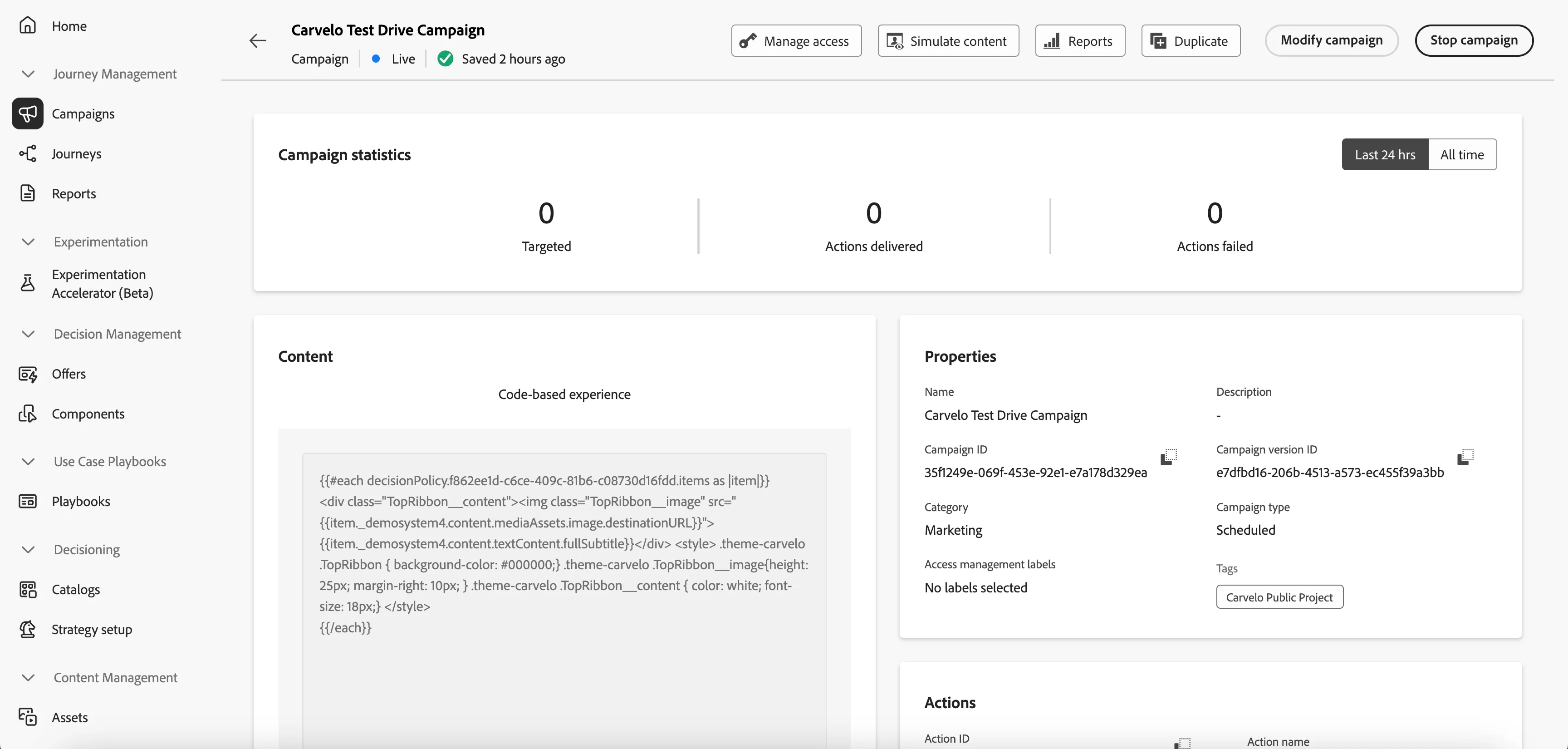The image size is (1568, 749).
Task: Click the Components icon in the sidebar
Action: [27, 414]
